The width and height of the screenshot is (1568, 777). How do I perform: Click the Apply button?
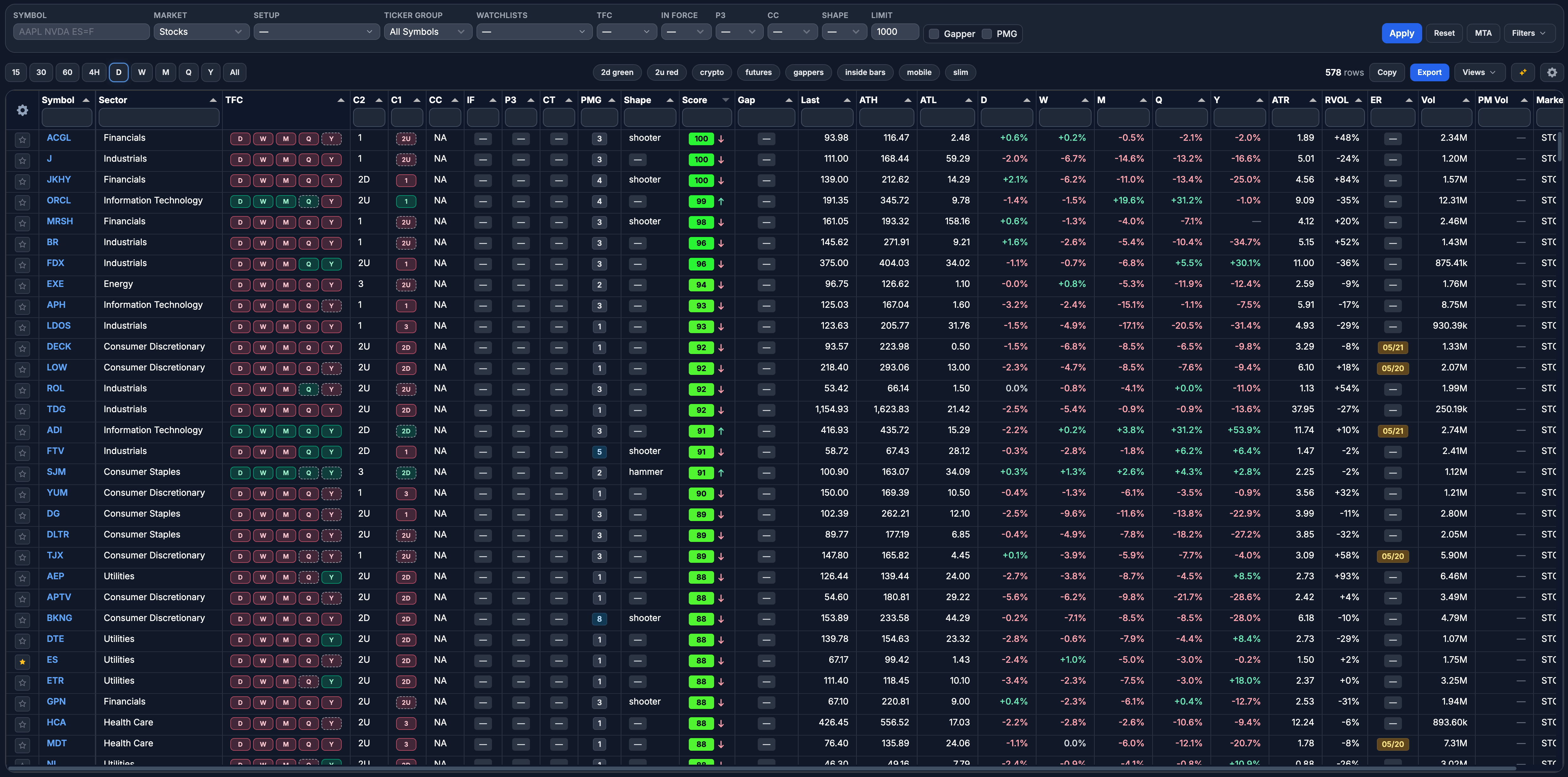click(x=1401, y=34)
